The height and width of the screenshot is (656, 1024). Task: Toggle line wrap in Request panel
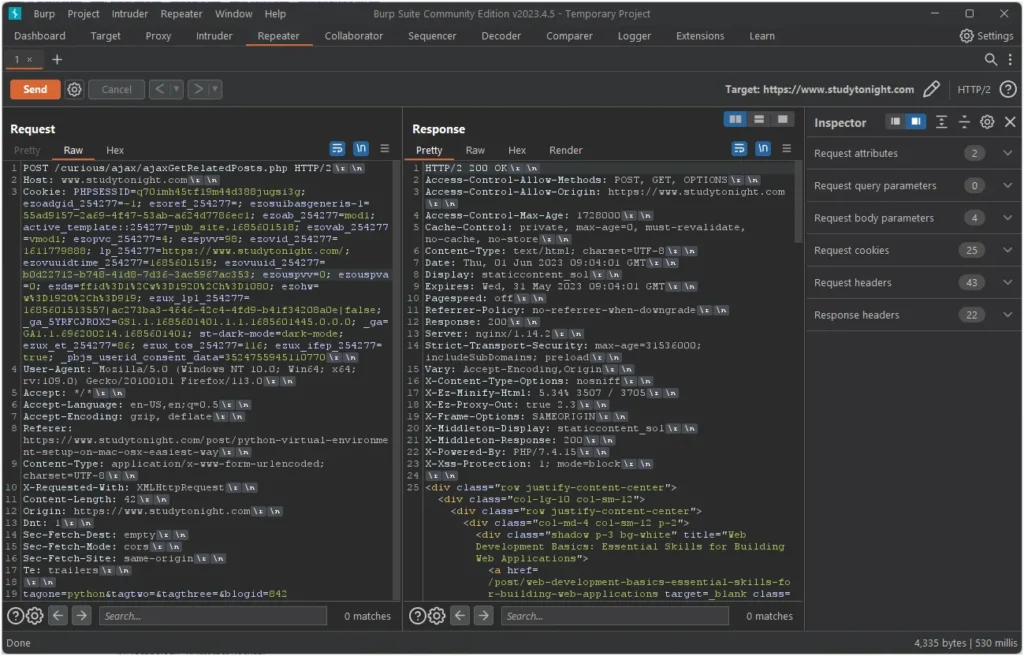337,149
